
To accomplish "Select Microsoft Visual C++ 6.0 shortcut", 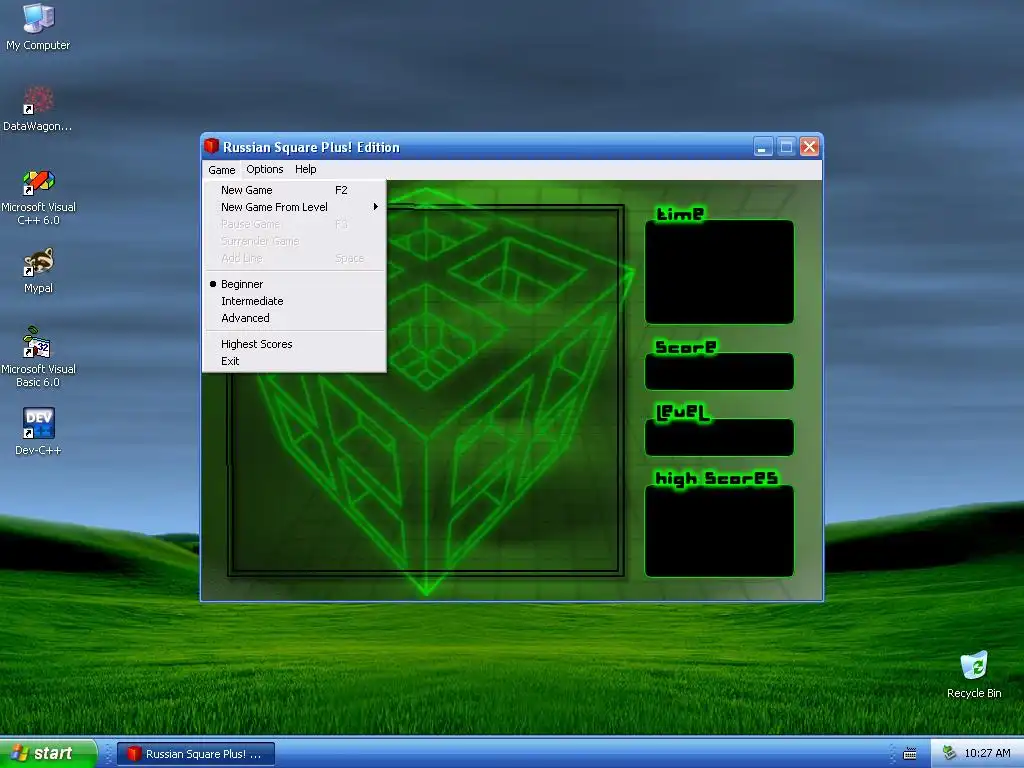I will [x=38, y=198].
